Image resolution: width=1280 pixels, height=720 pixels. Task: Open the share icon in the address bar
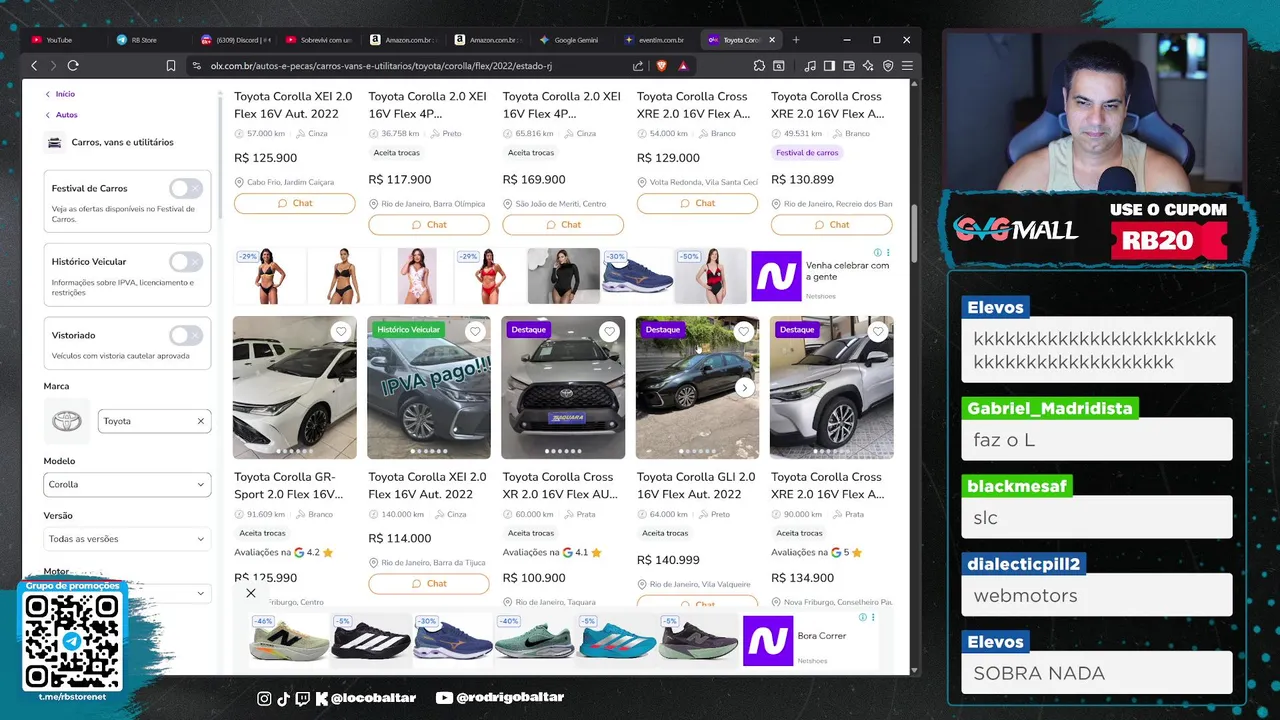point(638,66)
